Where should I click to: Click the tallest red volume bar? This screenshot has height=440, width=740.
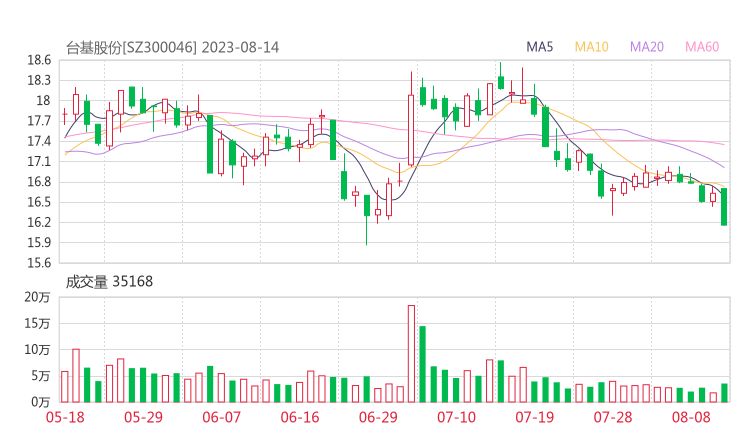(x=411, y=354)
